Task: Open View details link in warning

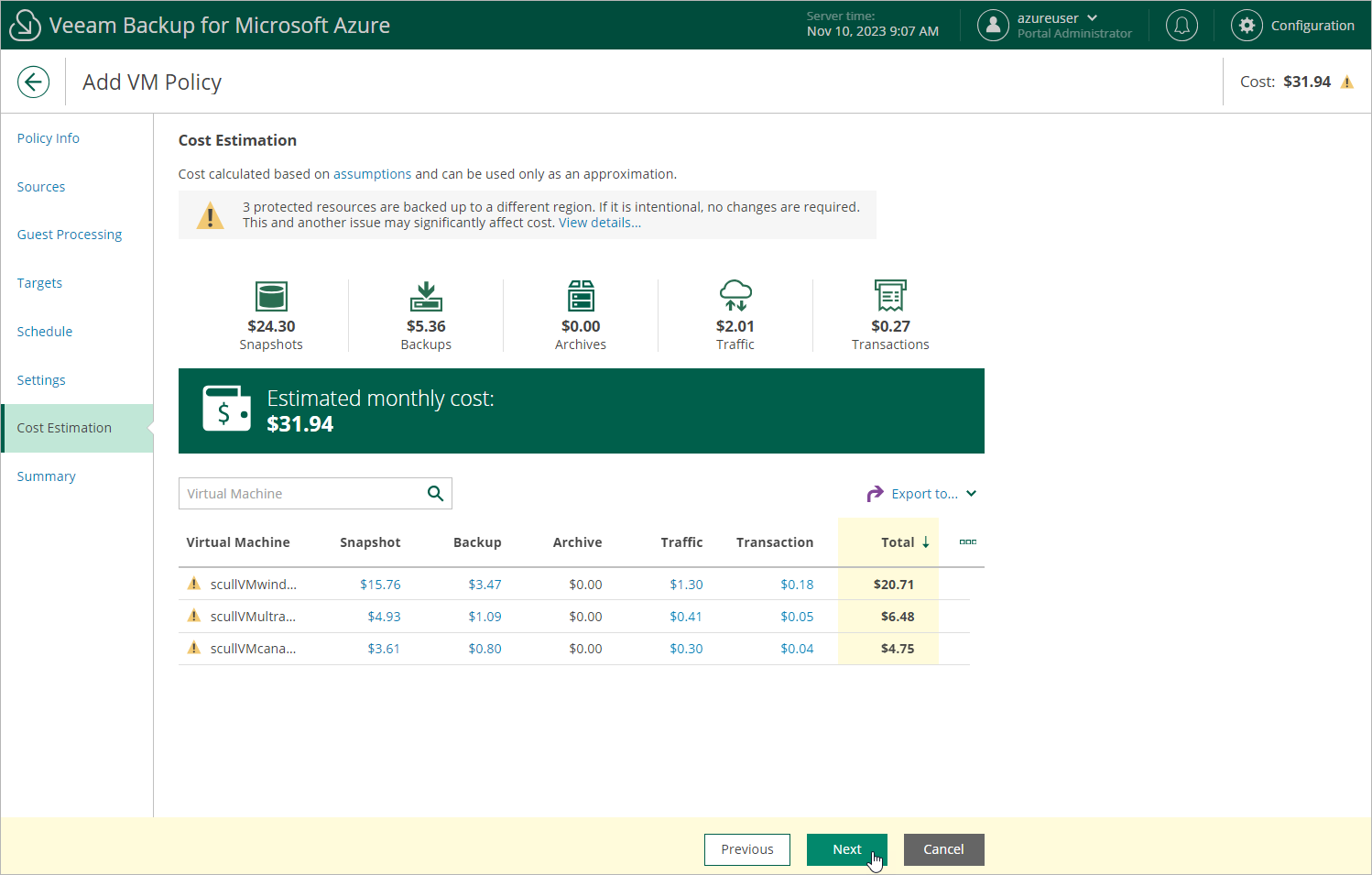Action: [x=600, y=223]
